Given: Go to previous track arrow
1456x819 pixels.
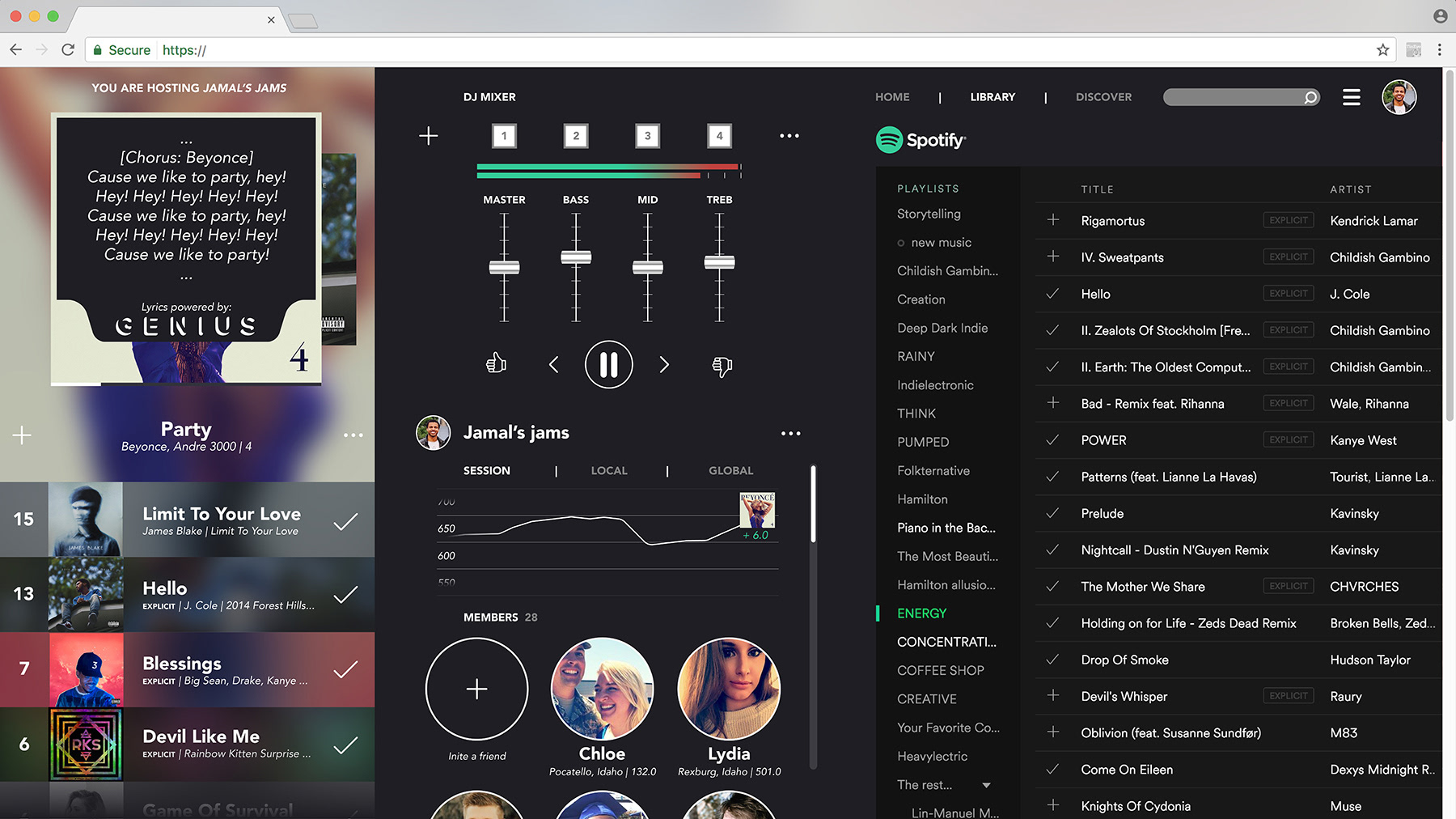Looking at the screenshot, I should tap(554, 365).
